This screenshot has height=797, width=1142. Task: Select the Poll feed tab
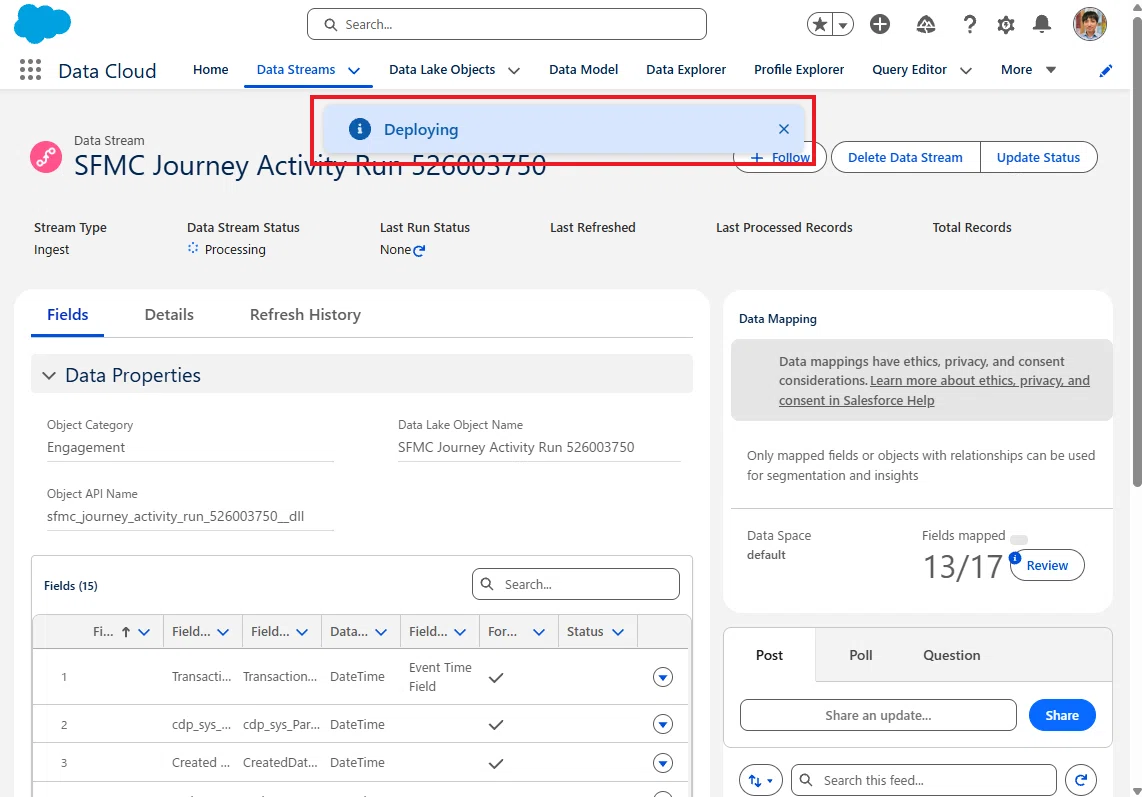tap(860, 655)
